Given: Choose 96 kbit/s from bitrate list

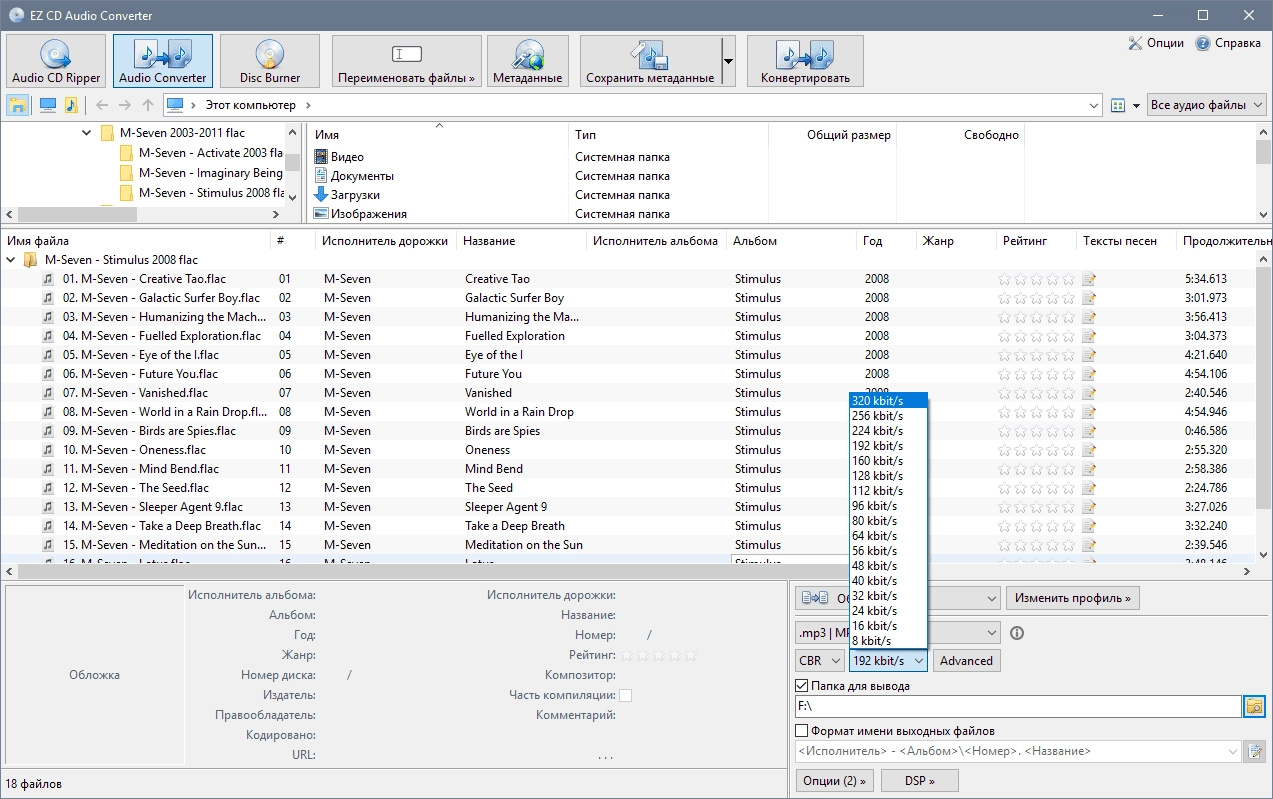Looking at the screenshot, I should [889, 506].
